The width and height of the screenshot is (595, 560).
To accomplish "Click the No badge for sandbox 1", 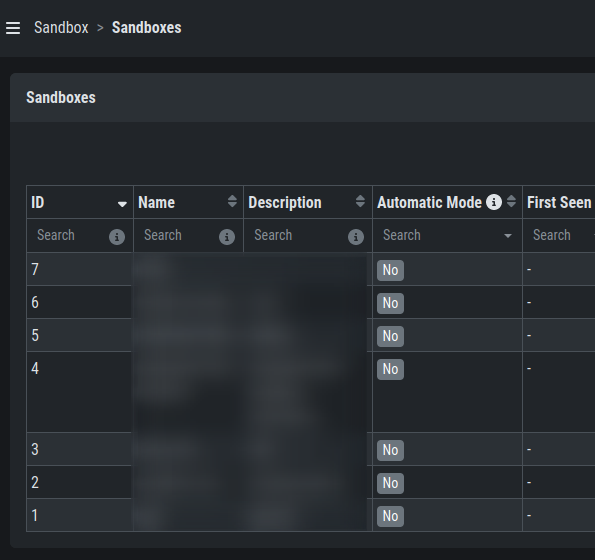I will [390, 516].
